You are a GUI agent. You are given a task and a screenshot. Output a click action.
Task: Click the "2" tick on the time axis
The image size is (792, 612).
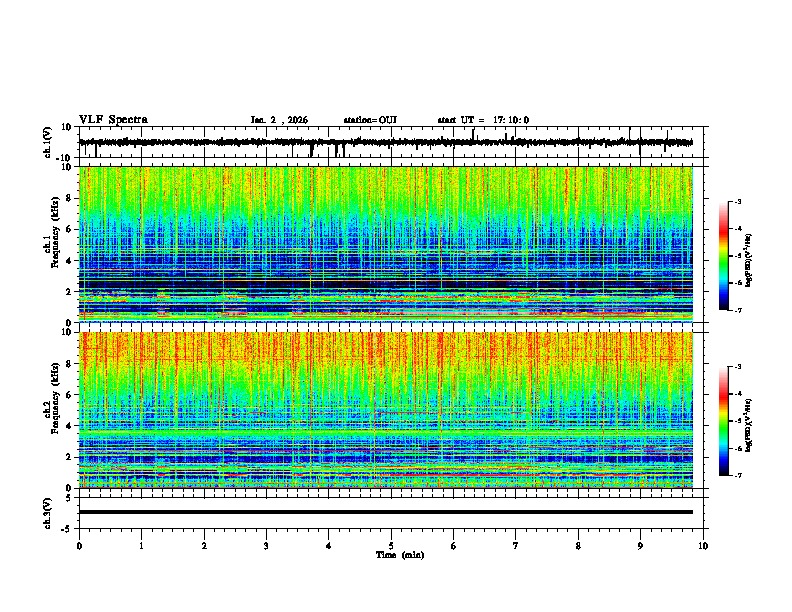pyautogui.click(x=204, y=546)
